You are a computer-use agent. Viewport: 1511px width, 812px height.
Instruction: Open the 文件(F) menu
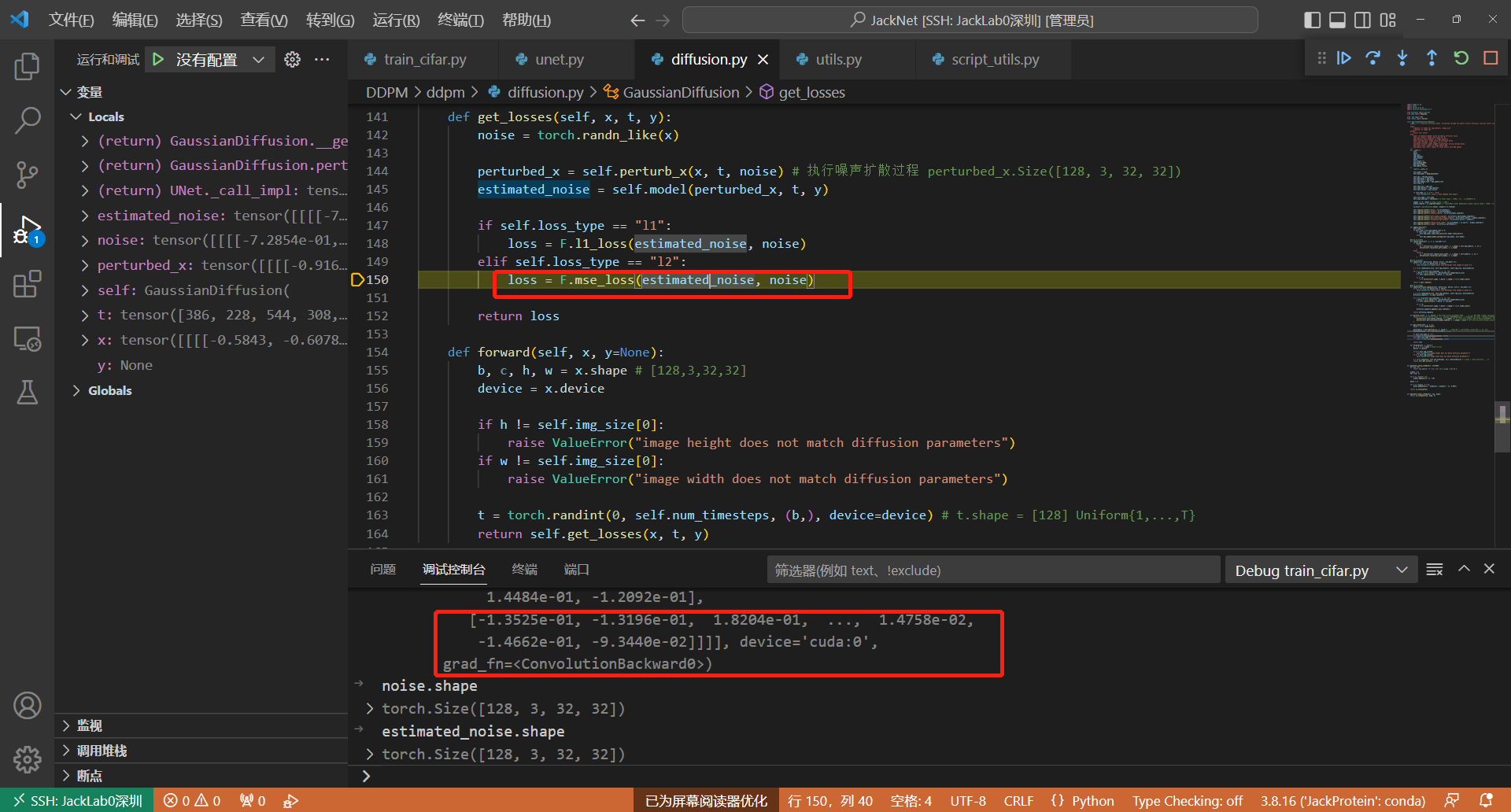pos(72,20)
